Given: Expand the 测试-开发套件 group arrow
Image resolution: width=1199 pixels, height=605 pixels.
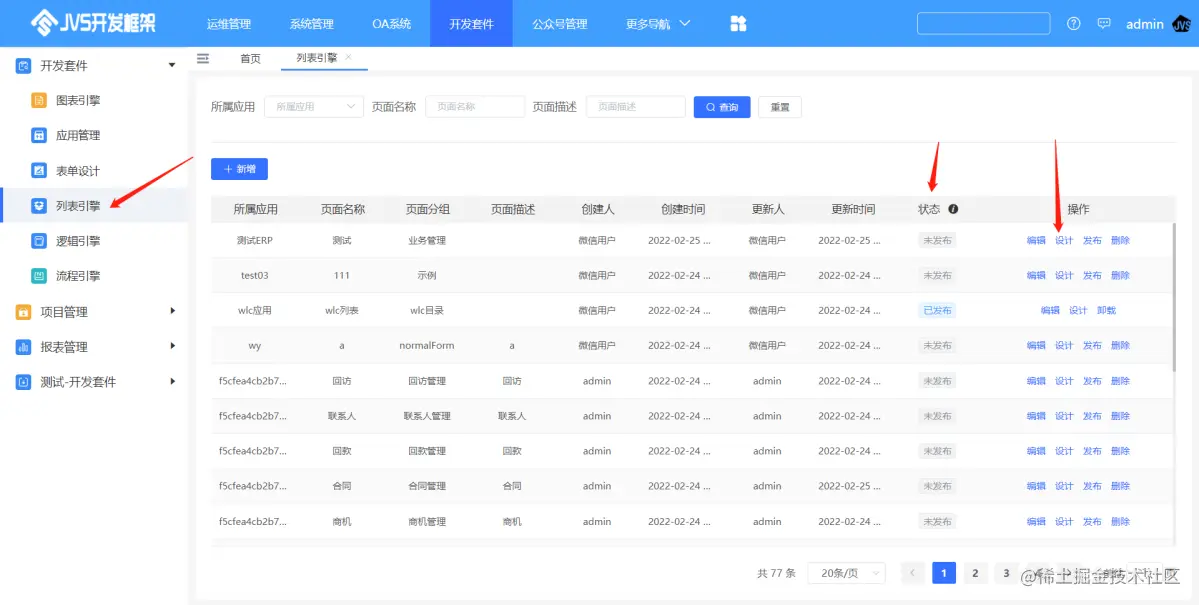Looking at the screenshot, I should pyautogui.click(x=172, y=381).
